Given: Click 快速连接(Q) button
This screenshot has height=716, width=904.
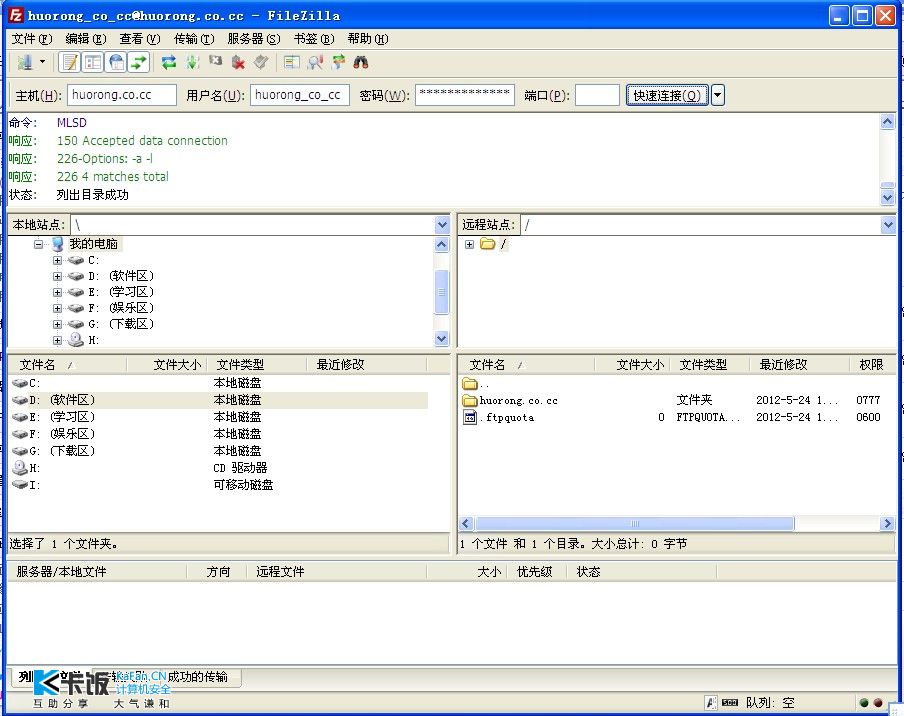Looking at the screenshot, I should [667, 95].
